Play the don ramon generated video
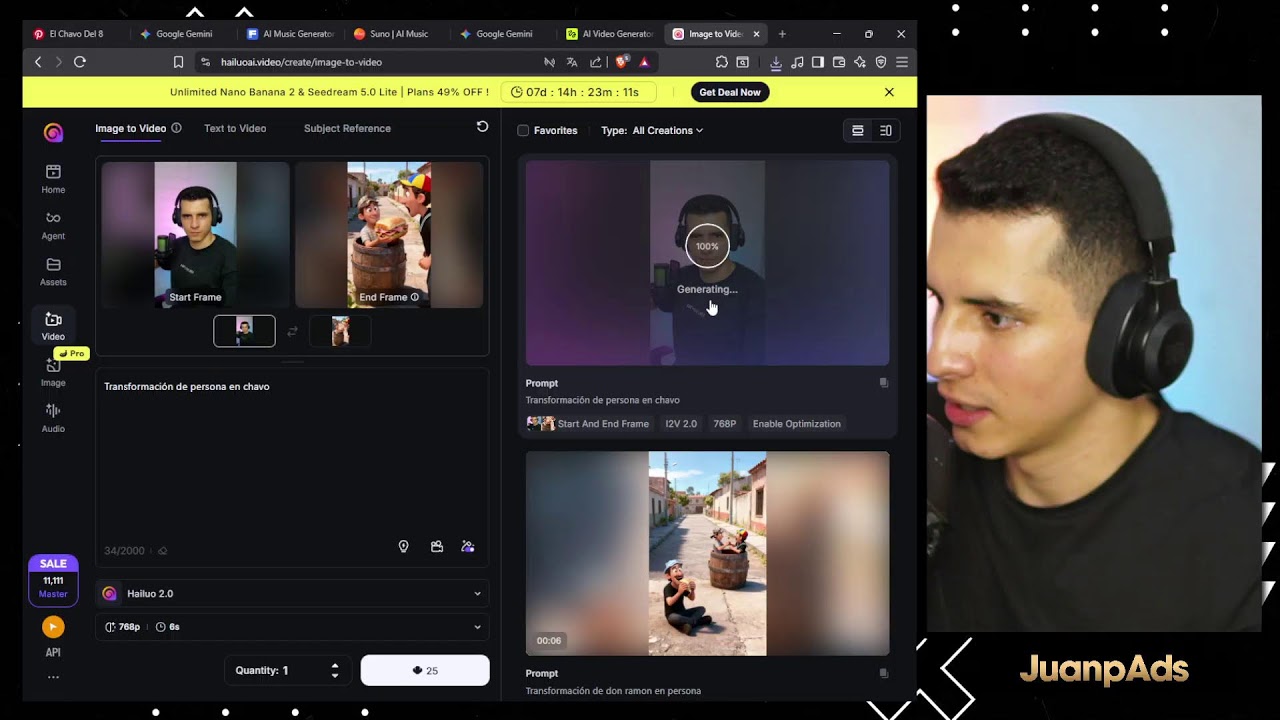The height and width of the screenshot is (720, 1280). tap(707, 553)
